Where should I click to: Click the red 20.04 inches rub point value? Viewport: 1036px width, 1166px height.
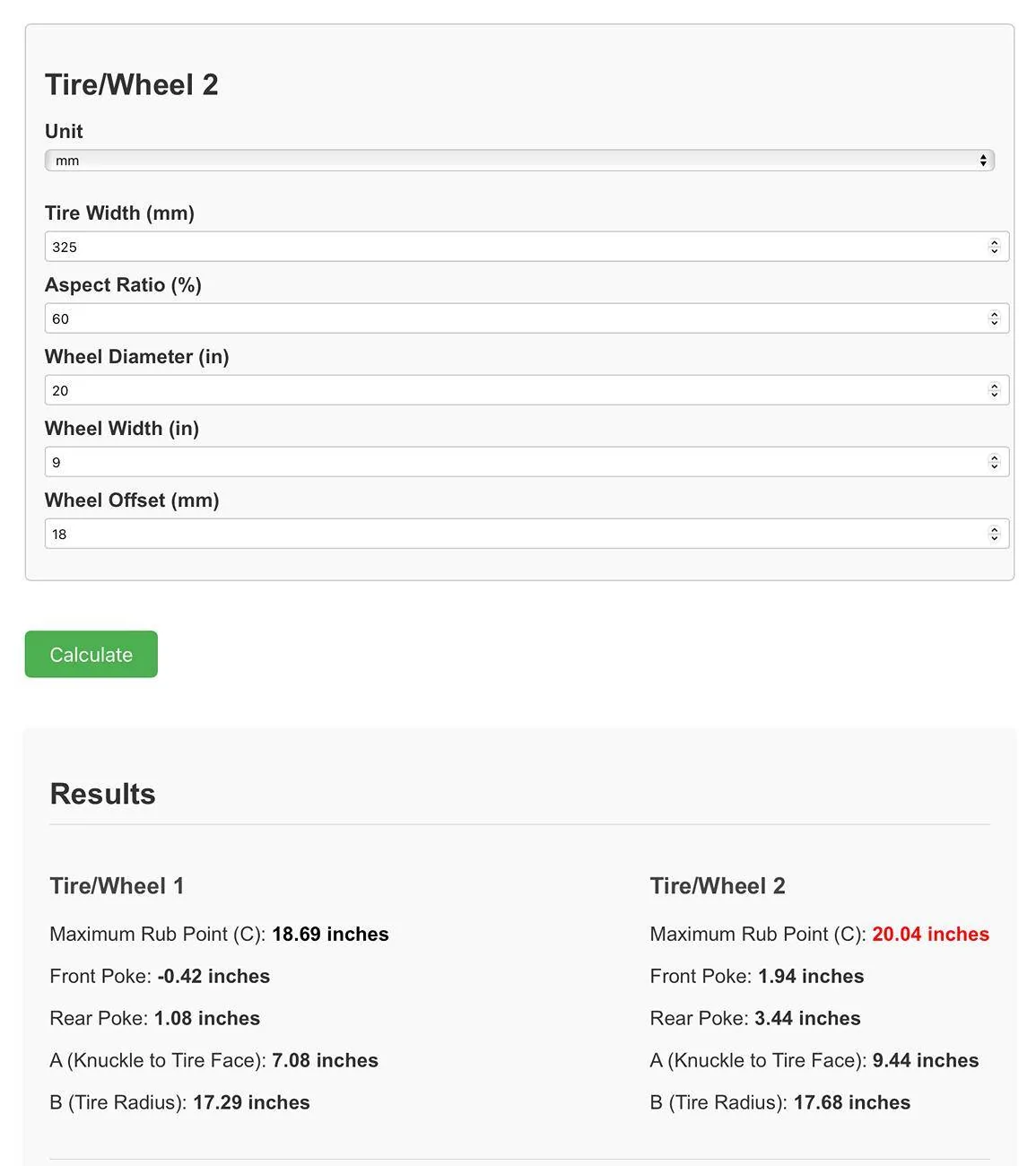(930, 934)
